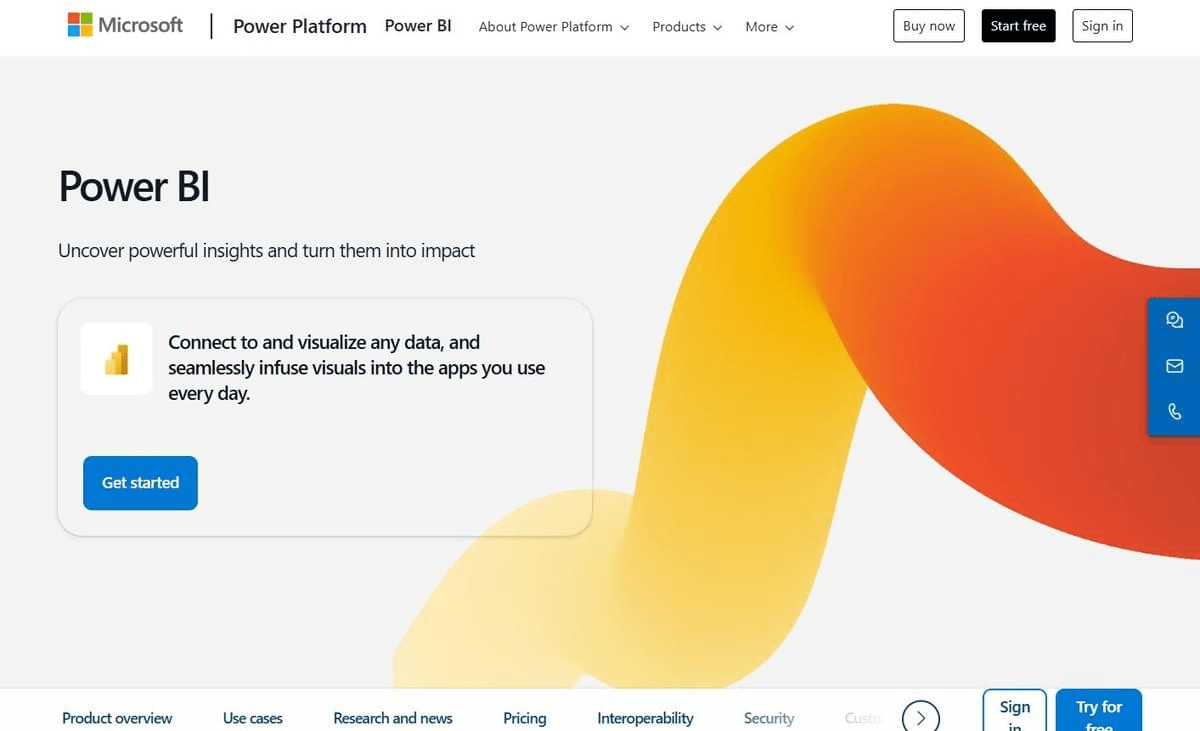Image resolution: width=1200 pixels, height=731 pixels.
Task: Open the Security tab
Action: coord(769,718)
